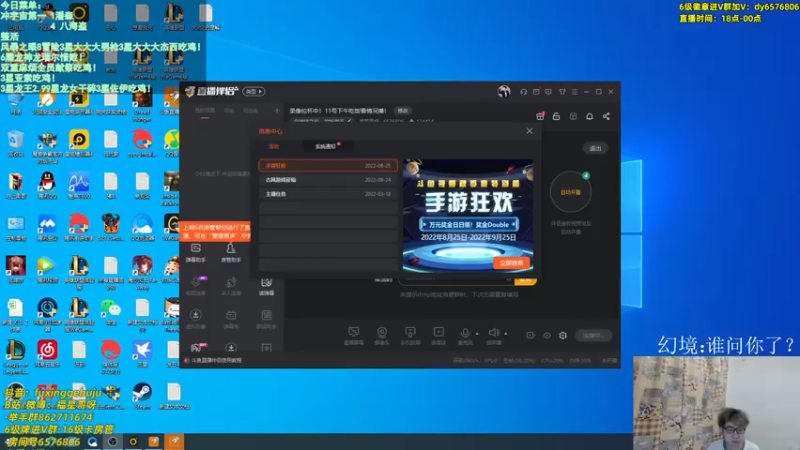This screenshot has width=800, height=450.
Task: Click the share icon at top right
Action: 606,116
